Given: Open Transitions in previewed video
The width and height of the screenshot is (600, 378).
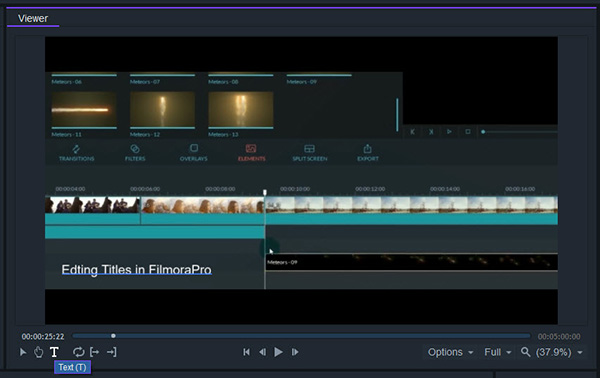Looking at the screenshot, I should [77, 153].
